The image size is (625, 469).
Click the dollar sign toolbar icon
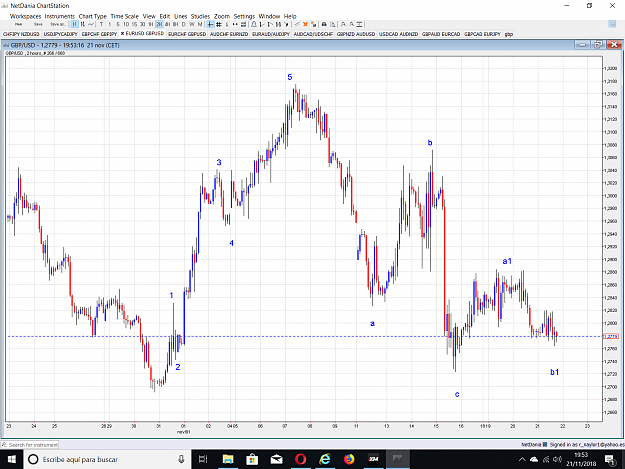(x=227, y=24)
